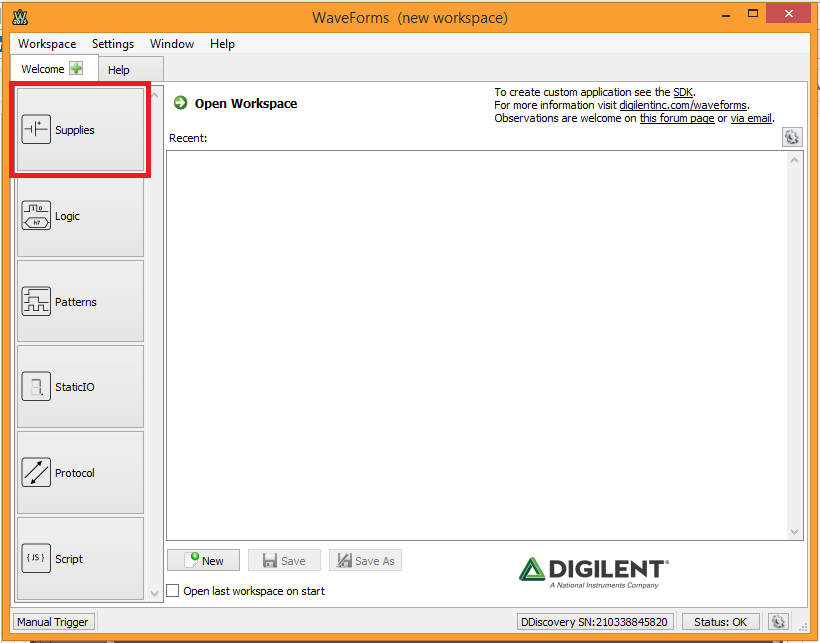Click the Save workspace button
Viewport: 820px width, 643px height.
click(284, 560)
